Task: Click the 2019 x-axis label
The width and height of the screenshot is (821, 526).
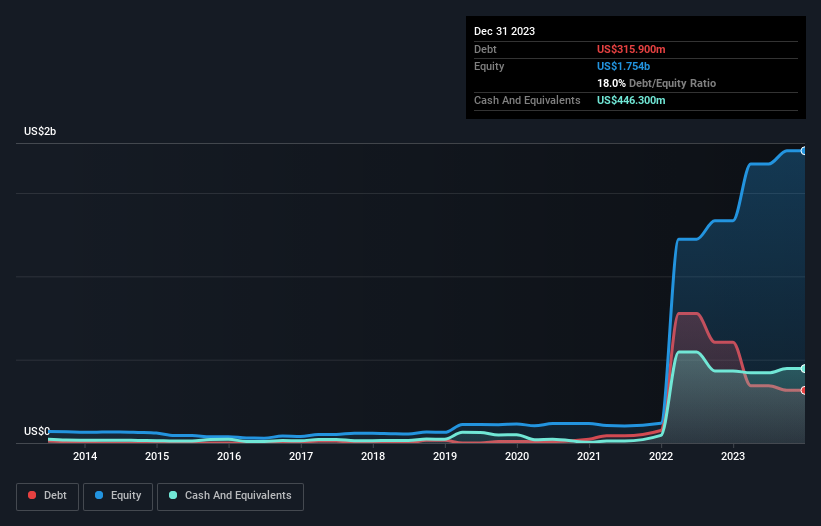Action: [445, 456]
